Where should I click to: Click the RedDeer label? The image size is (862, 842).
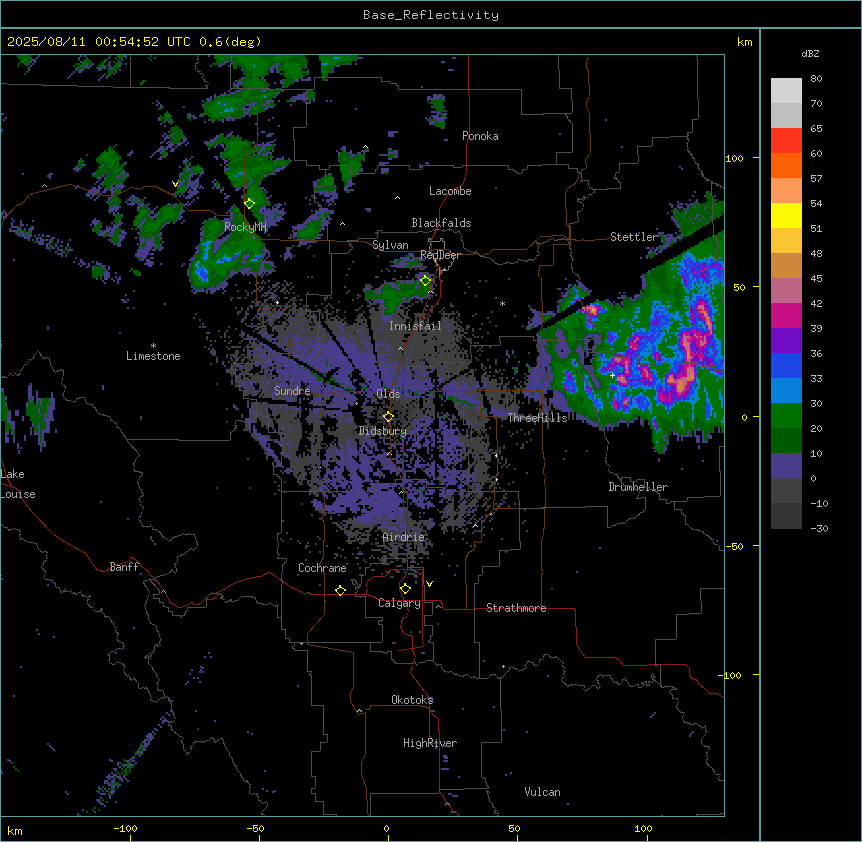pyautogui.click(x=441, y=255)
